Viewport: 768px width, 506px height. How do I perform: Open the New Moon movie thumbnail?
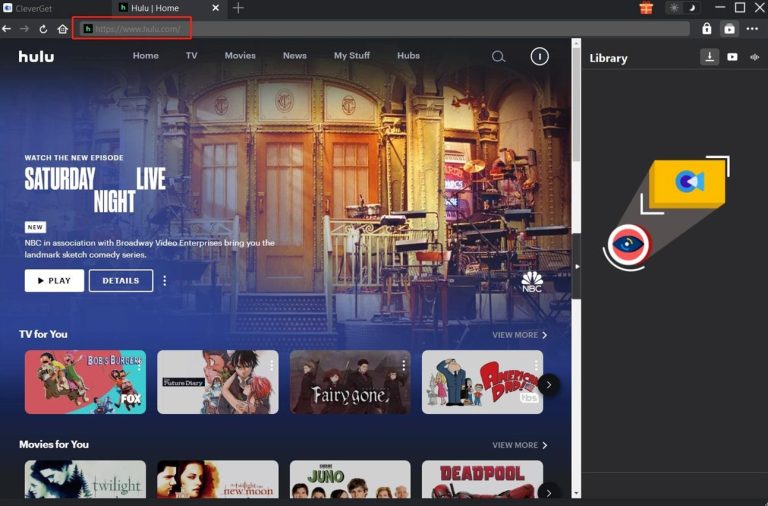[x=217, y=480]
